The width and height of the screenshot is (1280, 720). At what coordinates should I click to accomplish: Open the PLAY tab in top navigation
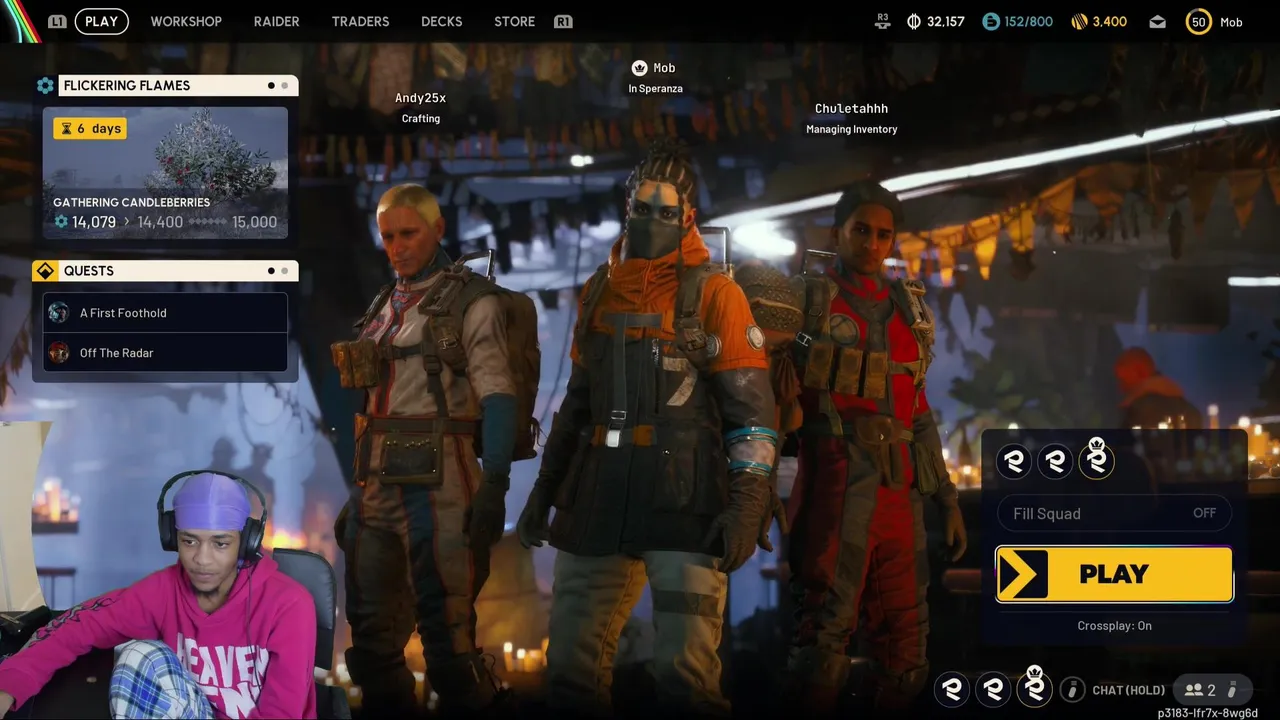(x=101, y=21)
